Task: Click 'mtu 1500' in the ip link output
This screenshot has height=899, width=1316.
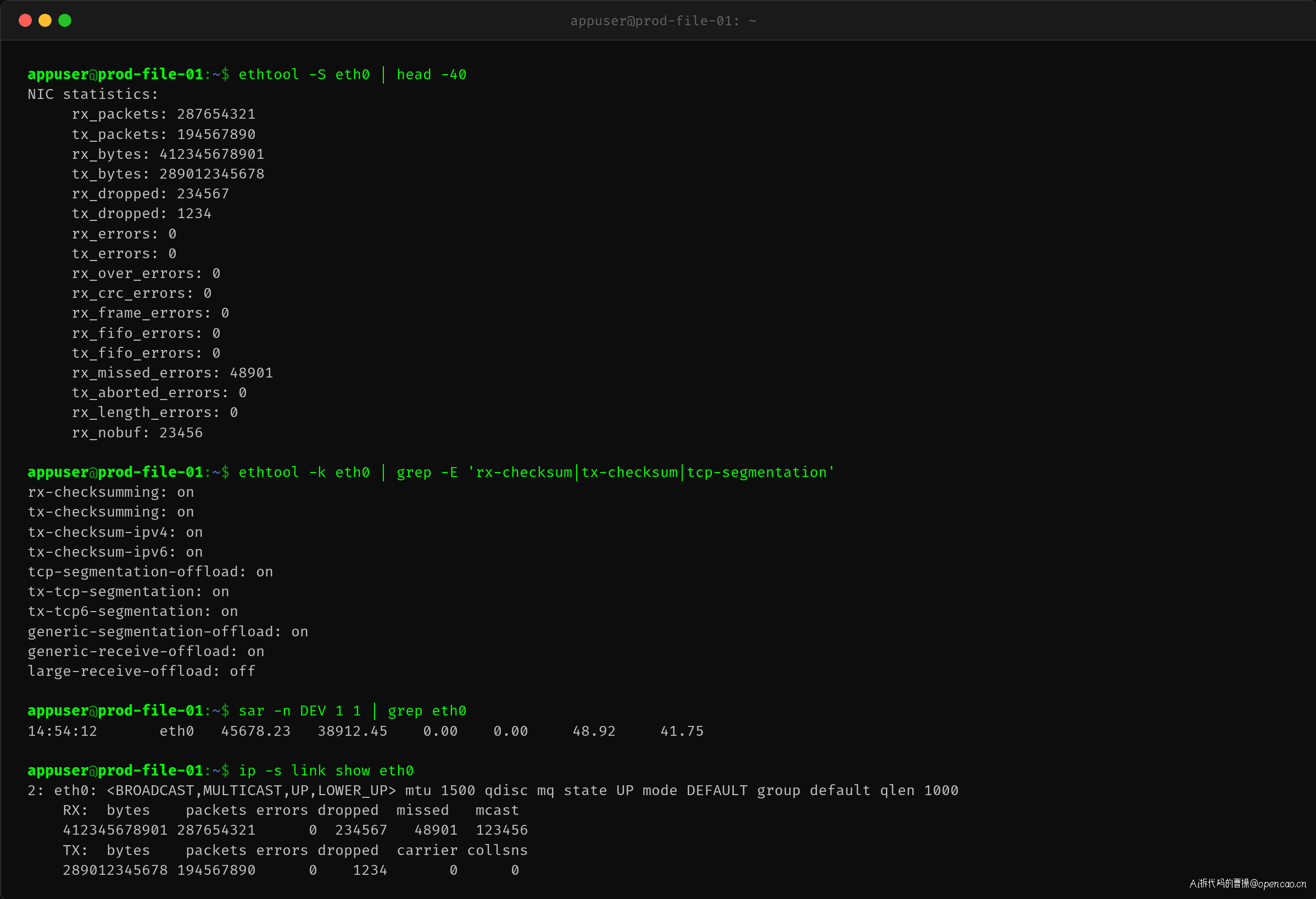Action: tap(440, 790)
